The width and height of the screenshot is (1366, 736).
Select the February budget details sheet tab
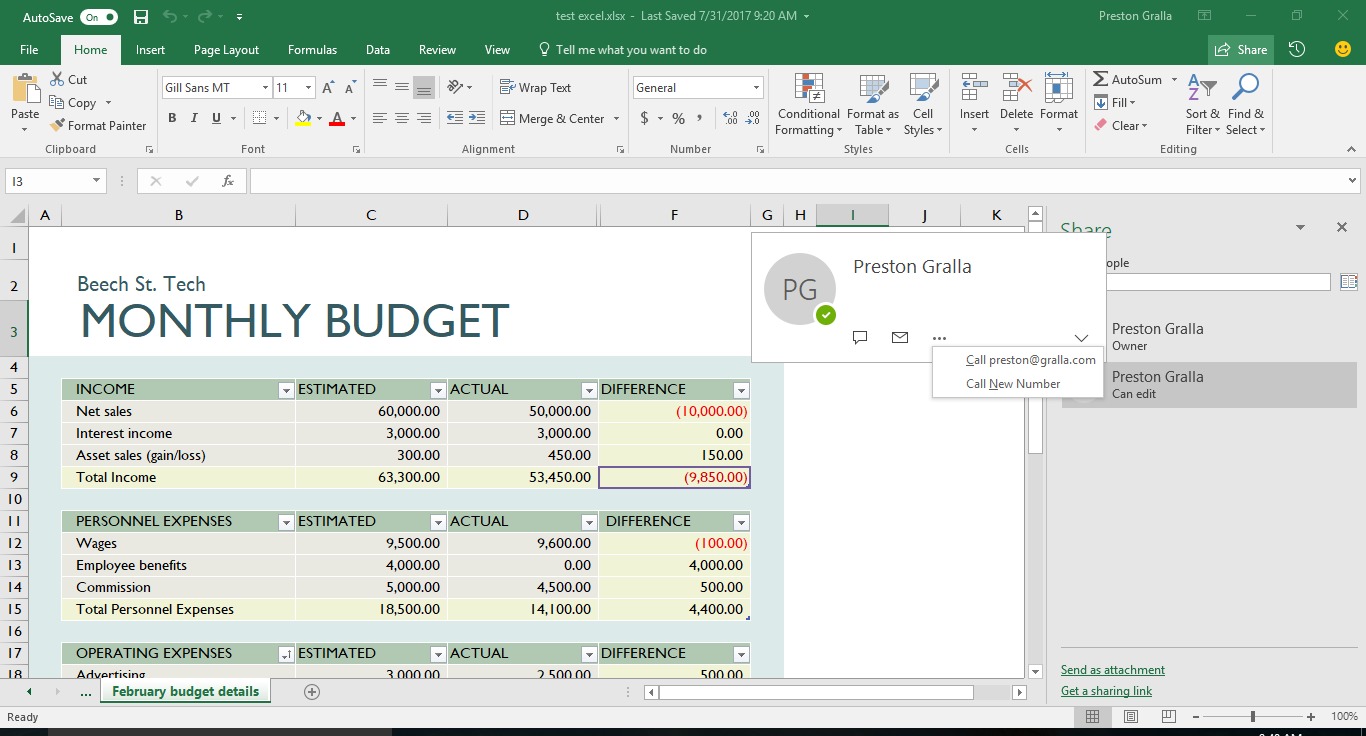[x=185, y=691]
